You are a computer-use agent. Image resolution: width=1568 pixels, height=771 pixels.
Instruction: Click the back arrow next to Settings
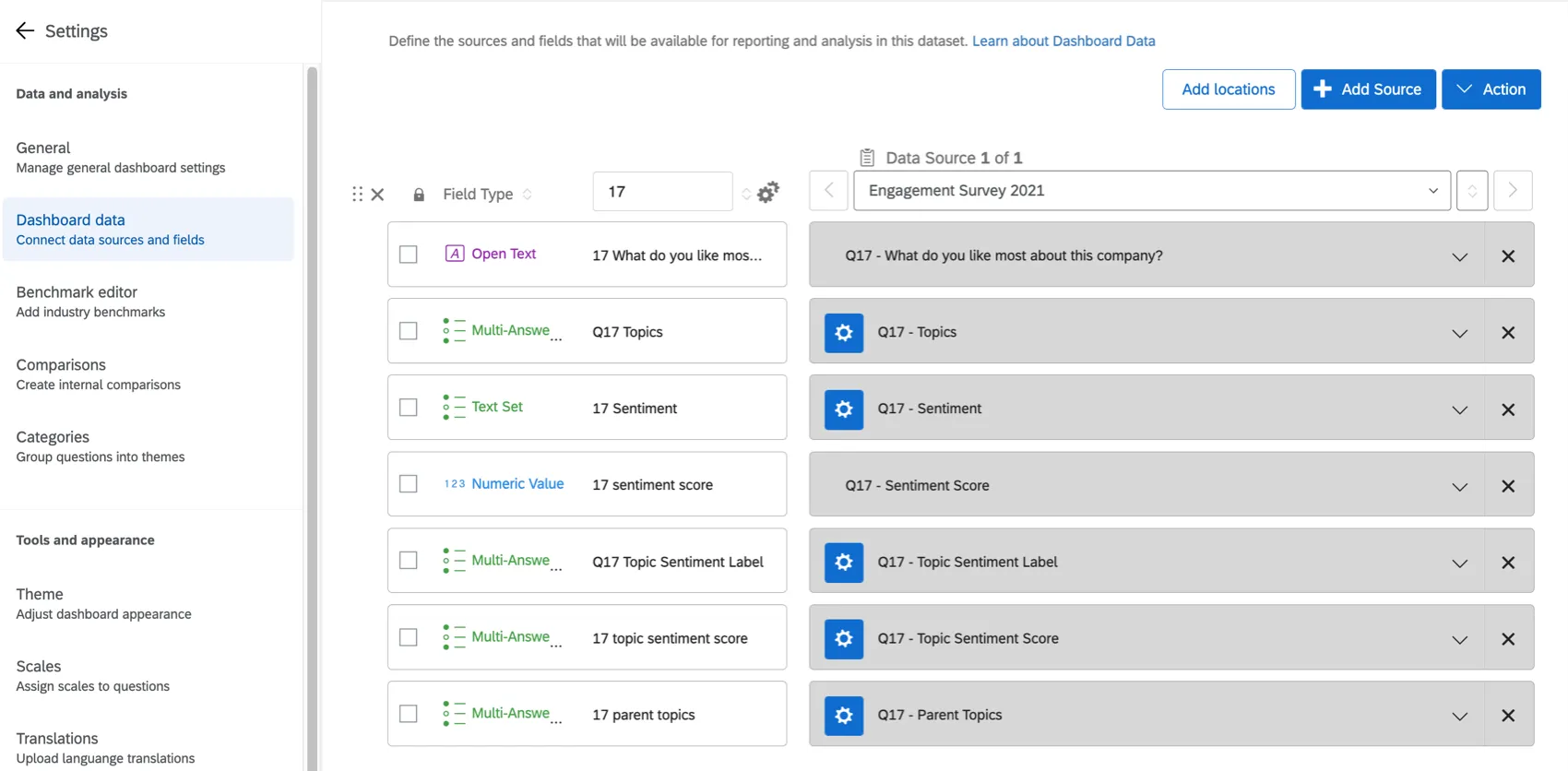pyautogui.click(x=25, y=31)
